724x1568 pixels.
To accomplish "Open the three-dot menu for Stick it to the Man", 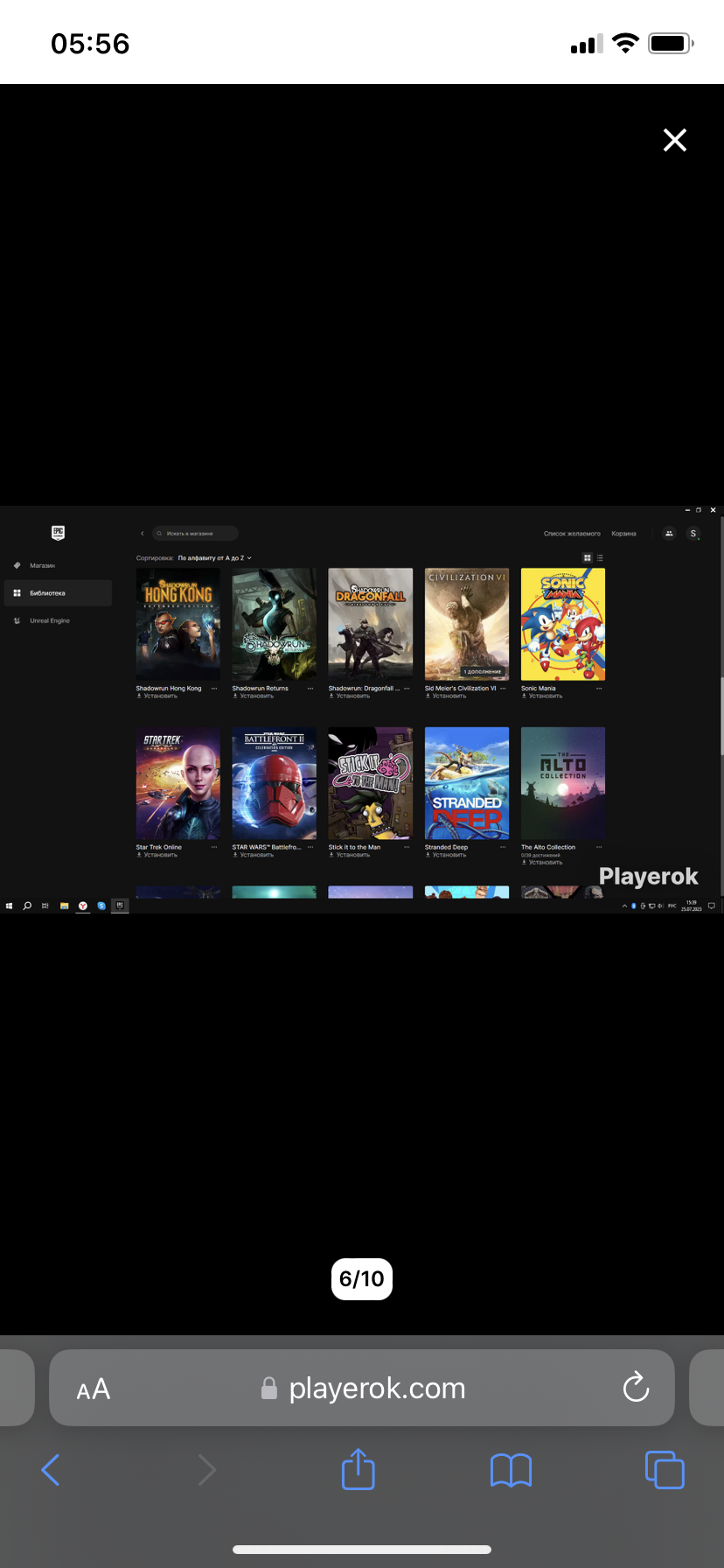I will pyautogui.click(x=407, y=847).
